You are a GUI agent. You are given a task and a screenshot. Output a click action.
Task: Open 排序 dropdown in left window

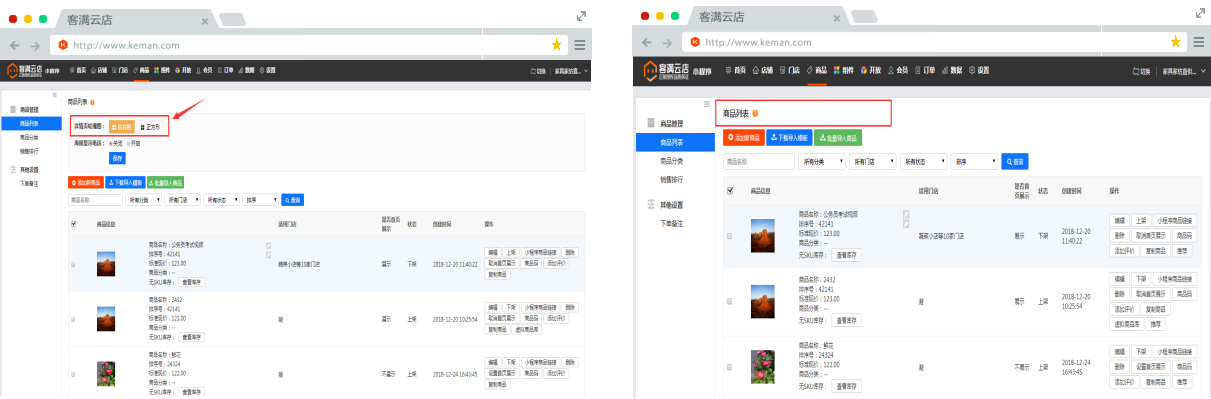pyautogui.click(x=260, y=200)
